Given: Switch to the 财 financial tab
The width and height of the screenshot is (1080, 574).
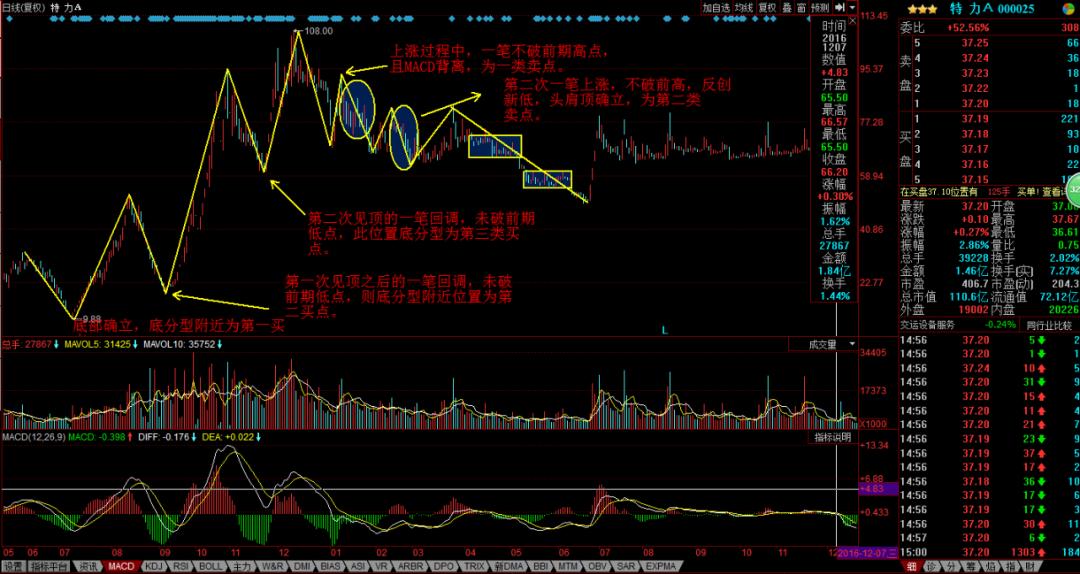Looking at the screenshot, I should pyautogui.click(x=1031, y=566).
